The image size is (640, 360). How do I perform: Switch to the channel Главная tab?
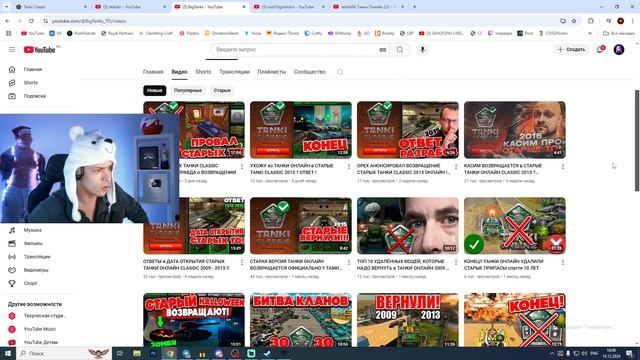[x=153, y=72]
